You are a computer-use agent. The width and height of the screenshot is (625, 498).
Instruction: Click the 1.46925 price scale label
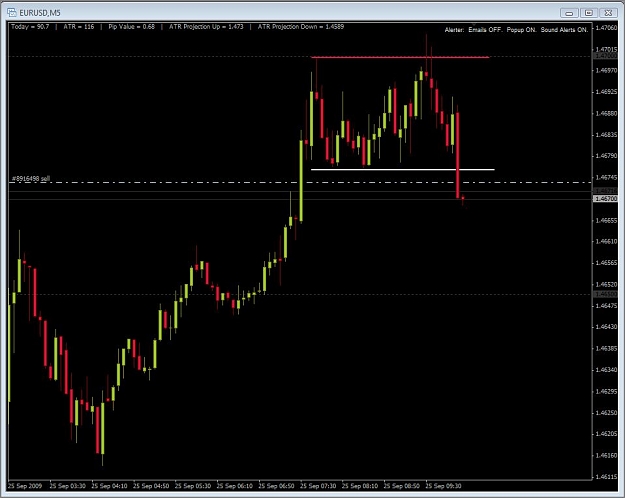coord(606,92)
